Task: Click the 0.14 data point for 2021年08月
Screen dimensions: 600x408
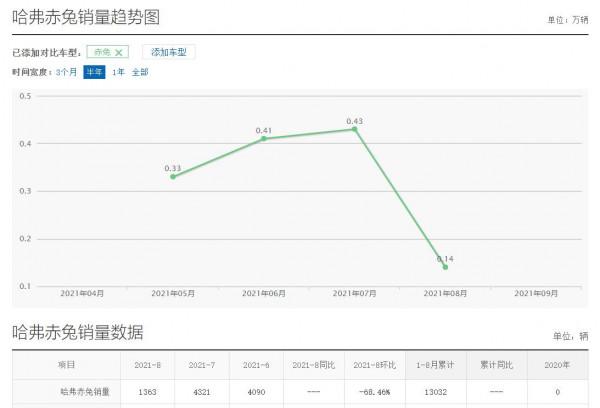Action: 445,267
